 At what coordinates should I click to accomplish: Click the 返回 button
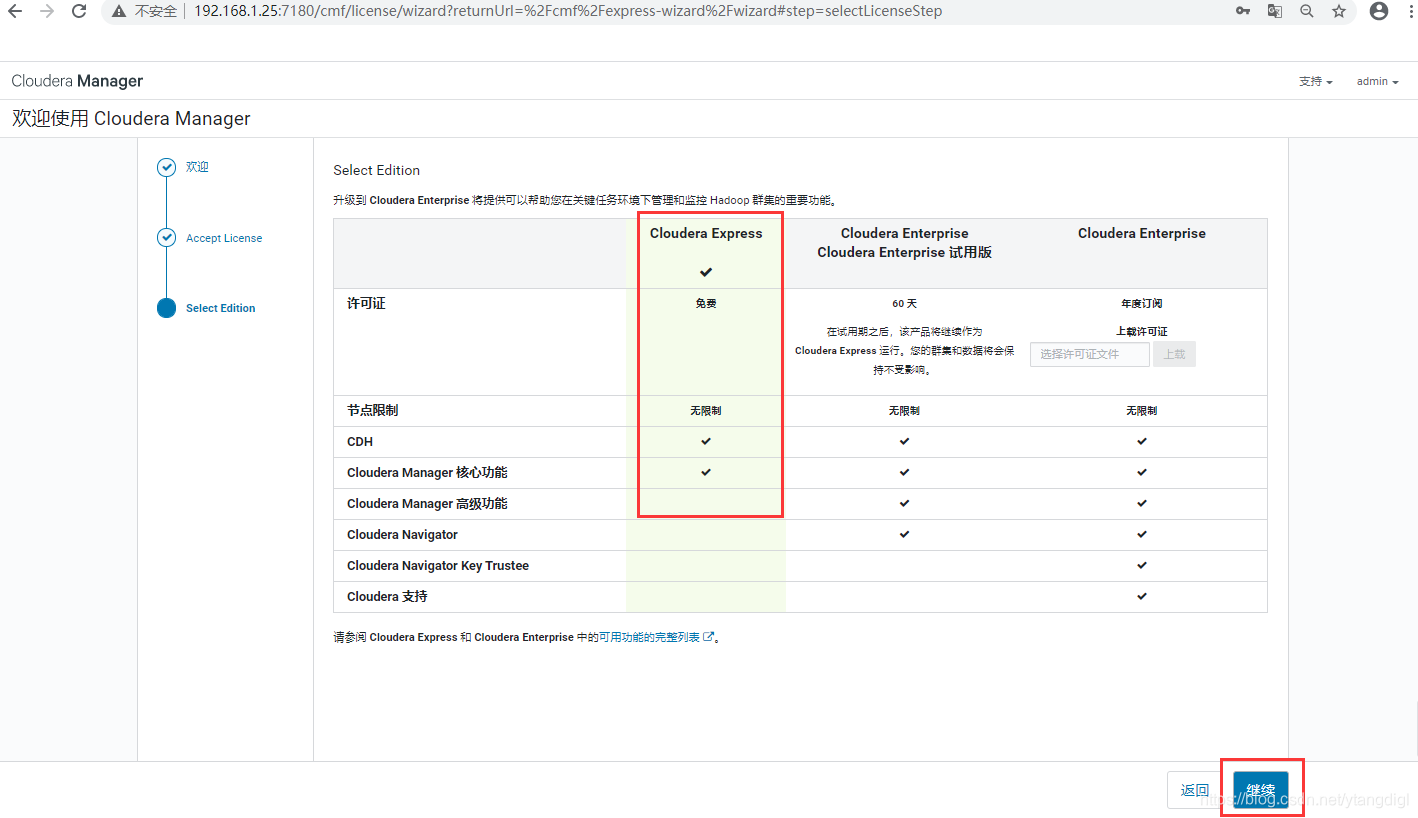[1195, 790]
